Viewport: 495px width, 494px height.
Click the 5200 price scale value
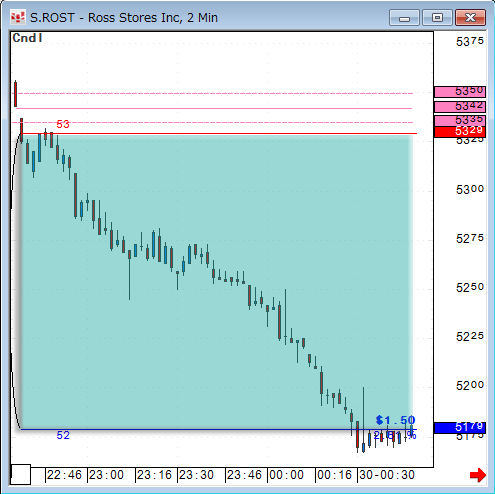(470, 386)
